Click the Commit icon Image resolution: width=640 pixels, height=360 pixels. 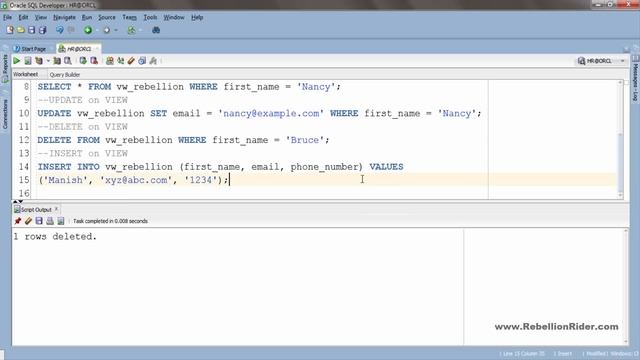[83, 61]
